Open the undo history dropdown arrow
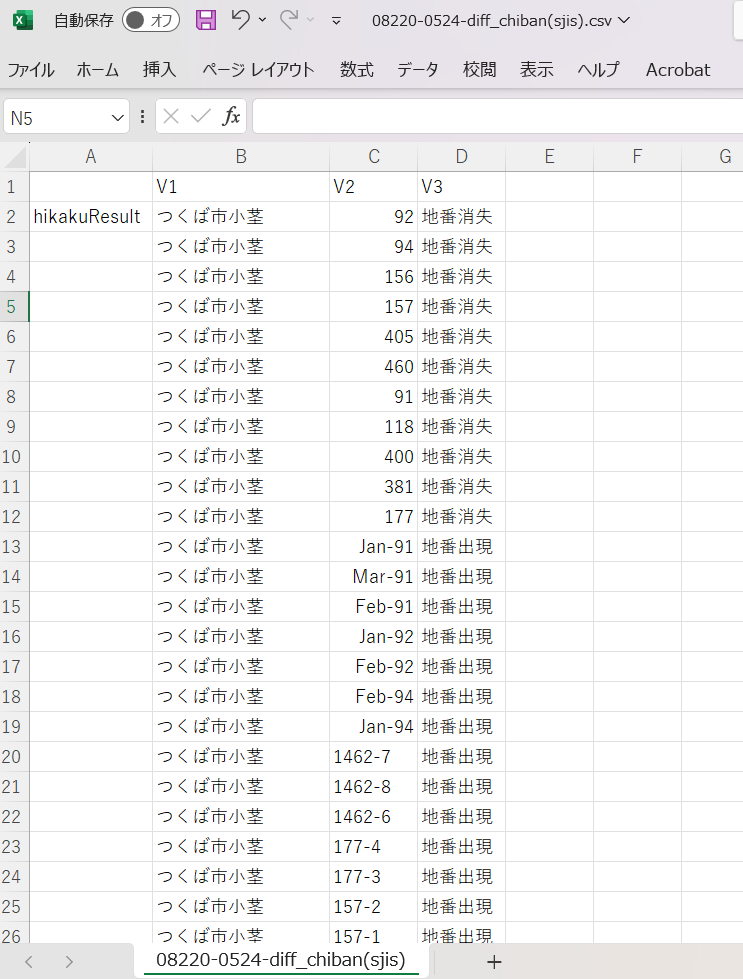Image resolution: width=743 pixels, height=979 pixels. (262, 20)
